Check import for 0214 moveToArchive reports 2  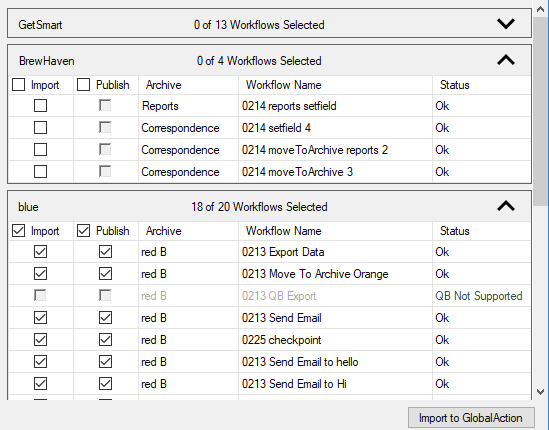tap(40, 150)
